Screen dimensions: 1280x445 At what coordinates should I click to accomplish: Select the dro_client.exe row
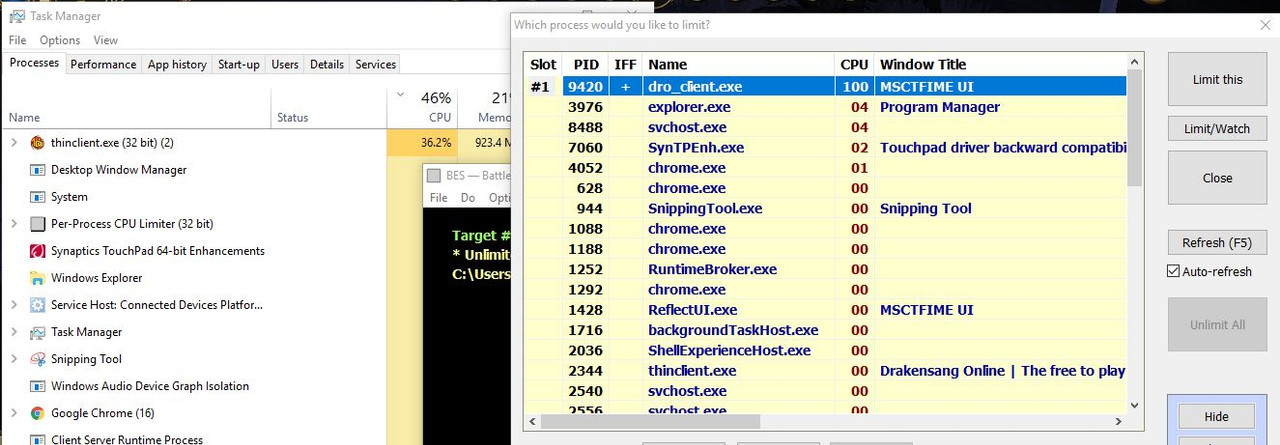click(826, 87)
